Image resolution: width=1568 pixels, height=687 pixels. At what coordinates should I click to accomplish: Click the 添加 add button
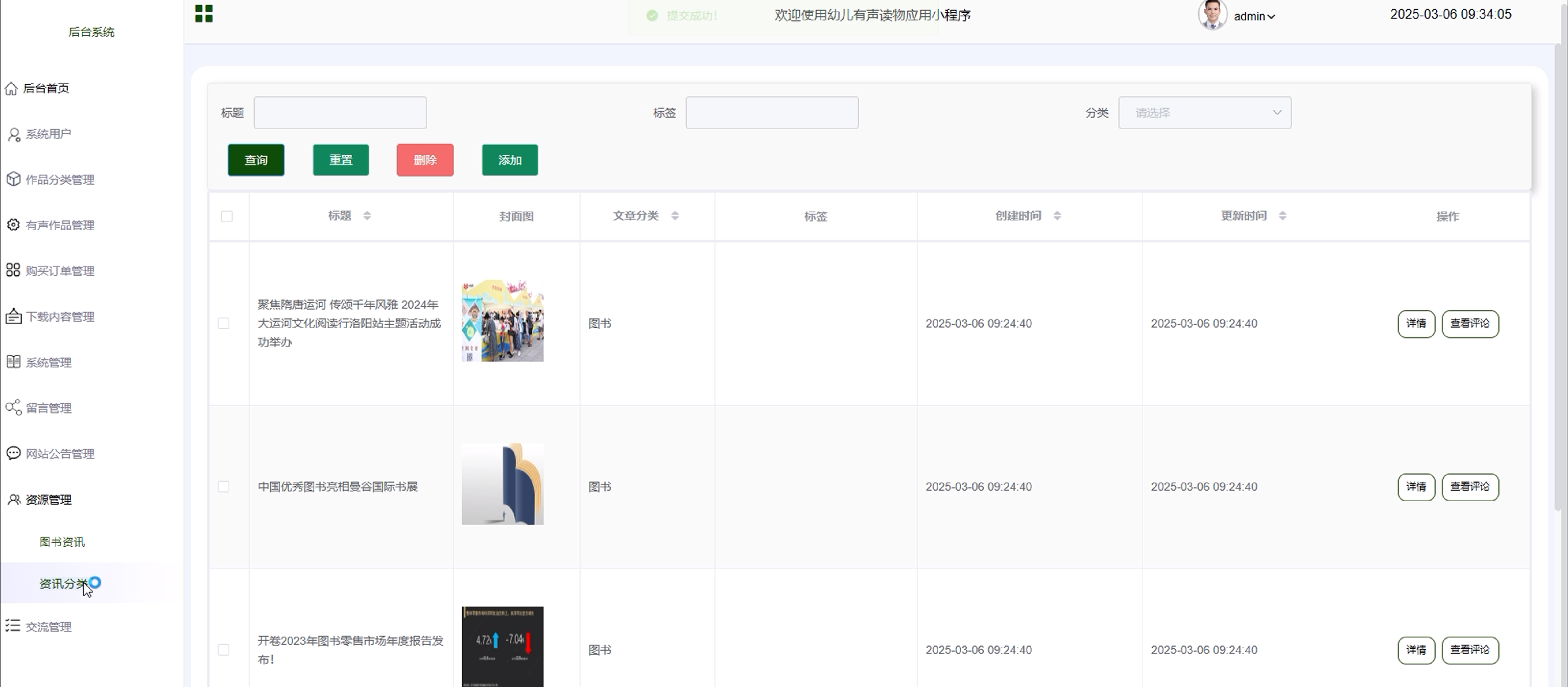pyautogui.click(x=510, y=160)
